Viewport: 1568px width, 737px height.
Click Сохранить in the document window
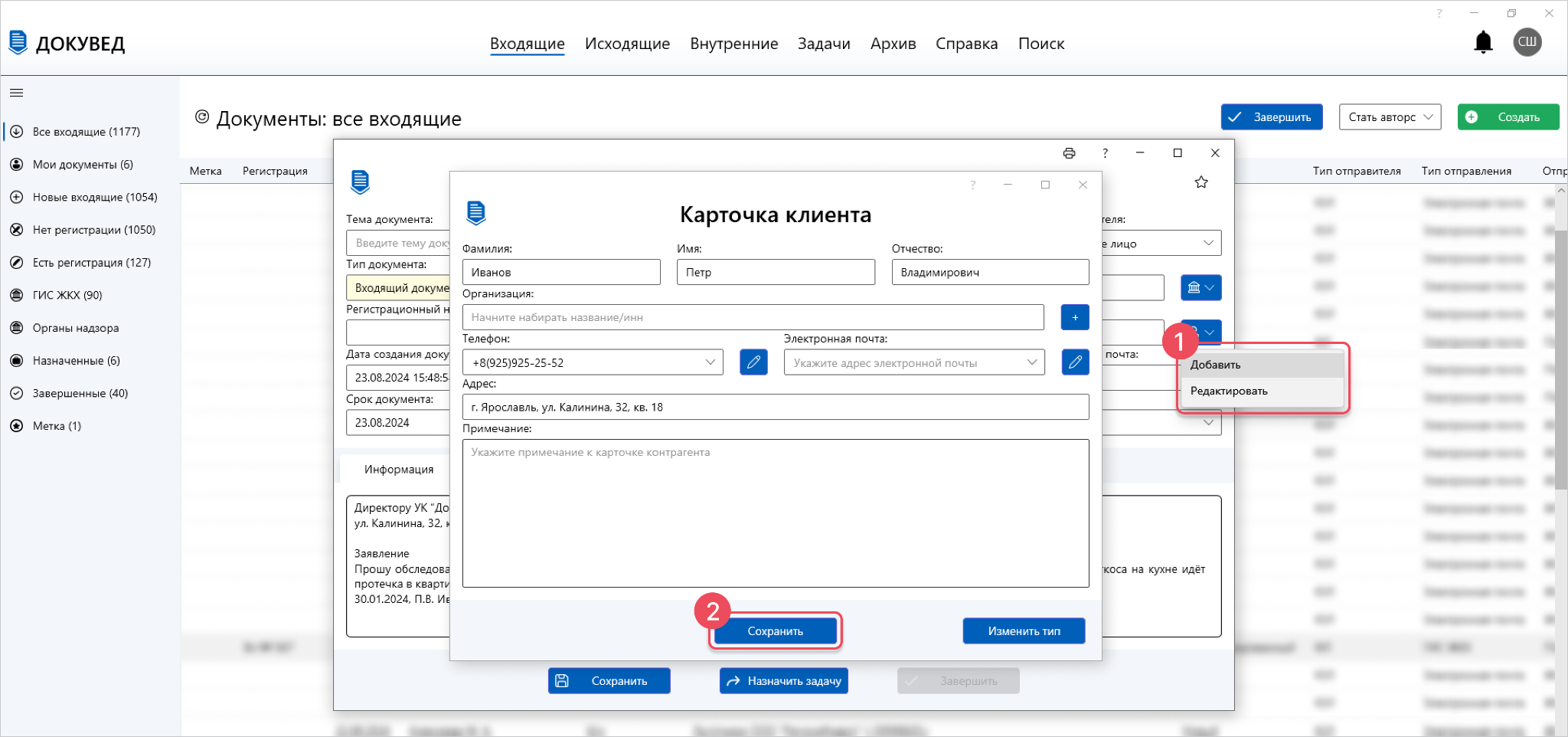[x=609, y=681]
